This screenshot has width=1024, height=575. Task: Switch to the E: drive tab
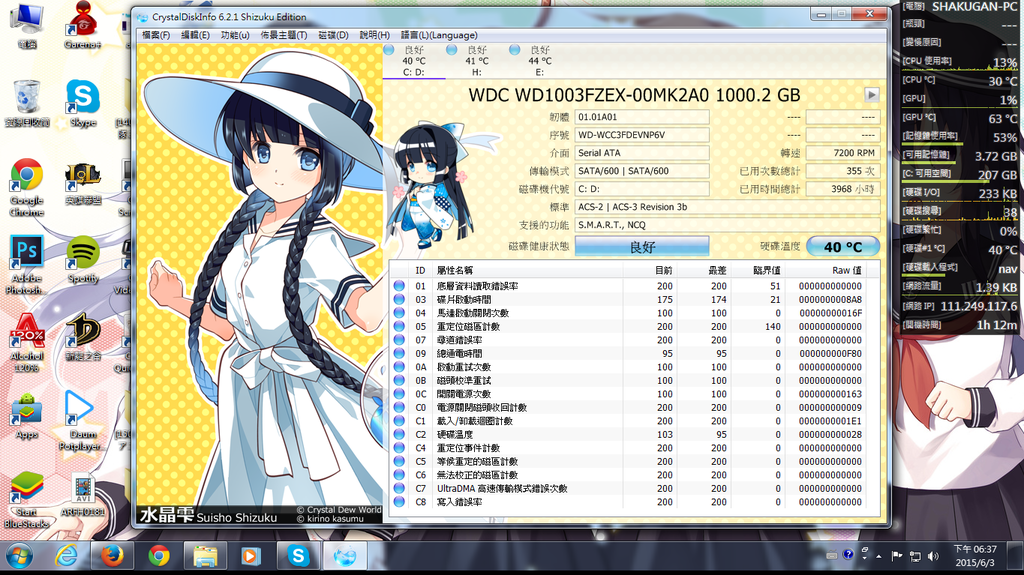[539, 60]
